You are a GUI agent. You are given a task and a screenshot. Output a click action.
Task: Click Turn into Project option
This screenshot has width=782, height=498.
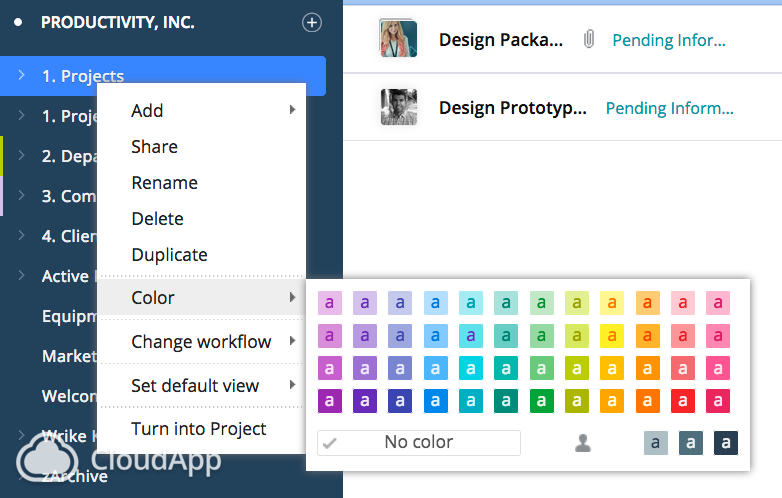click(199, 429)
